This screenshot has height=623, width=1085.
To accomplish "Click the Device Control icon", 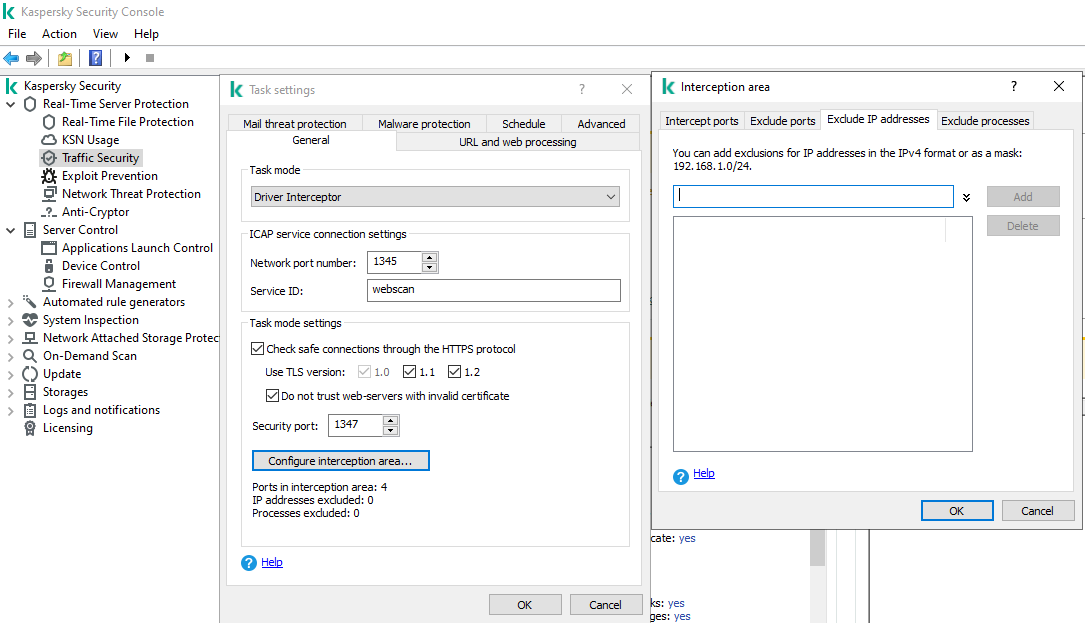I will tap(48, 266).
